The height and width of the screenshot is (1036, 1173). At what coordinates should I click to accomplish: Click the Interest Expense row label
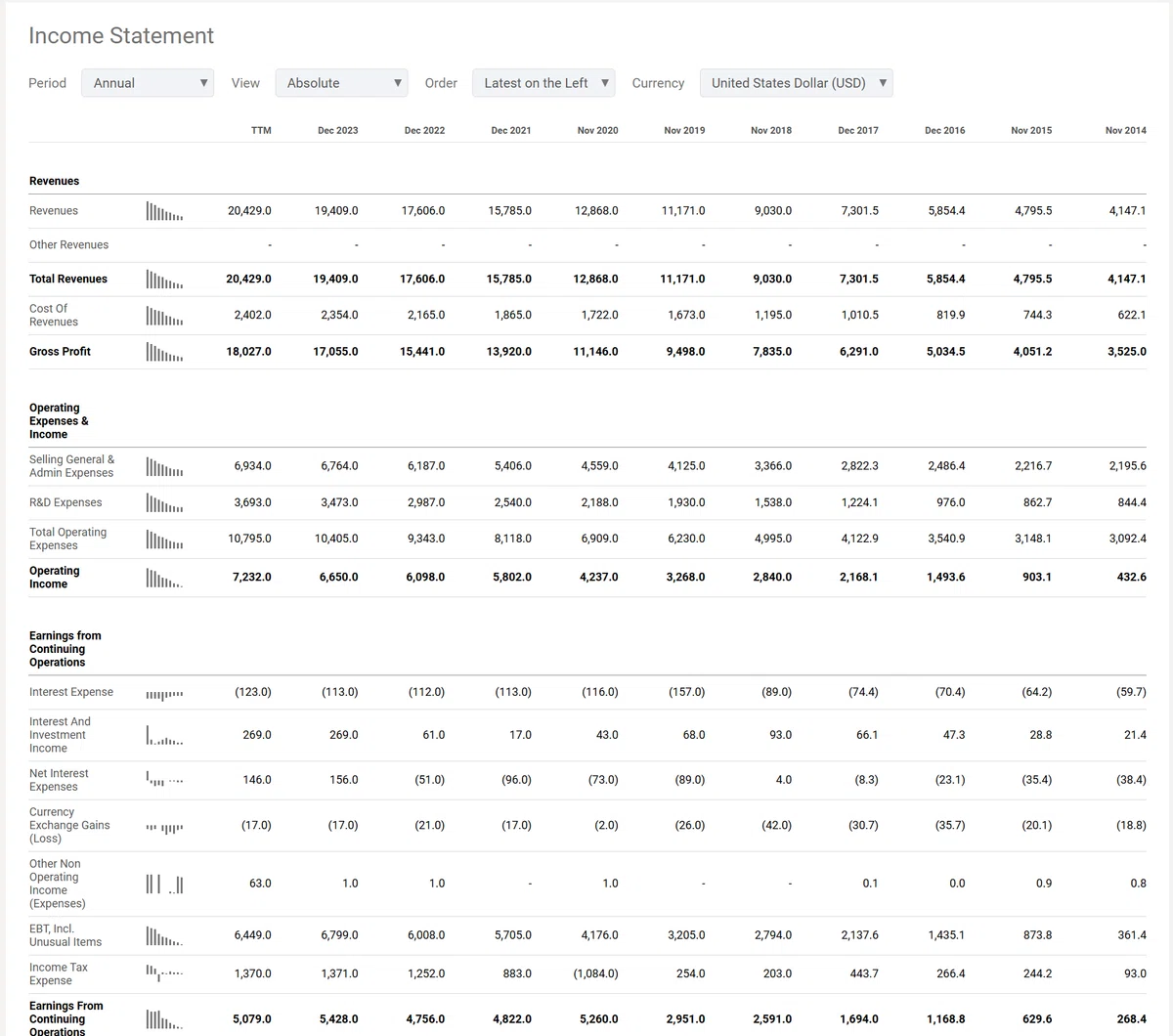coord(71,693)
